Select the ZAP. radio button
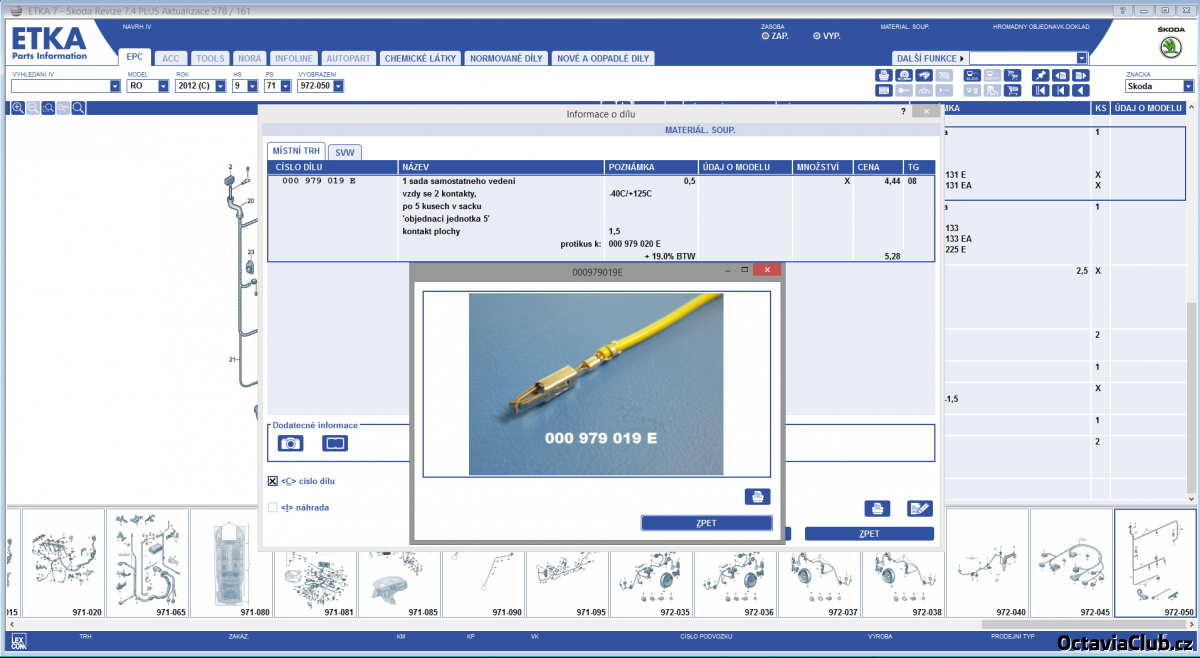 click(x=766, y=36)
